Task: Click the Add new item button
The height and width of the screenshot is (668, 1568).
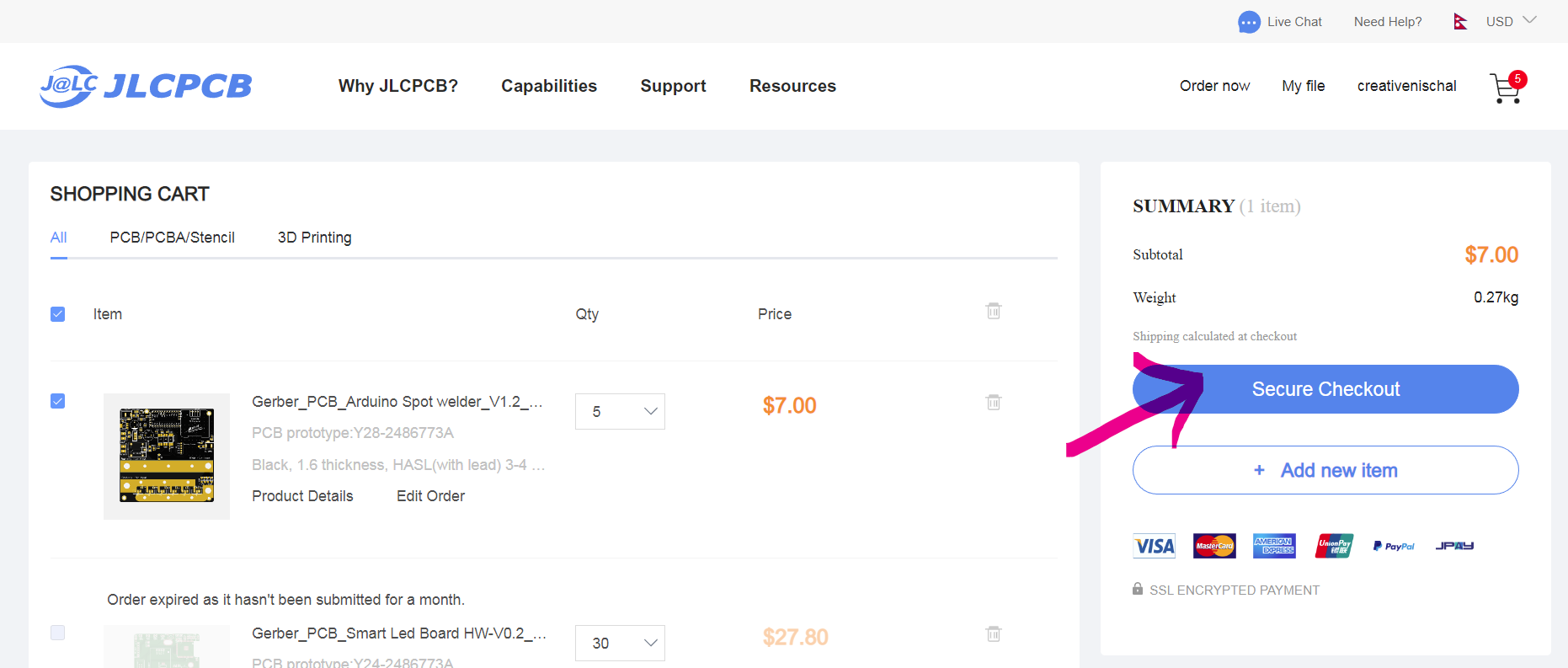Action: [1325, 470]
